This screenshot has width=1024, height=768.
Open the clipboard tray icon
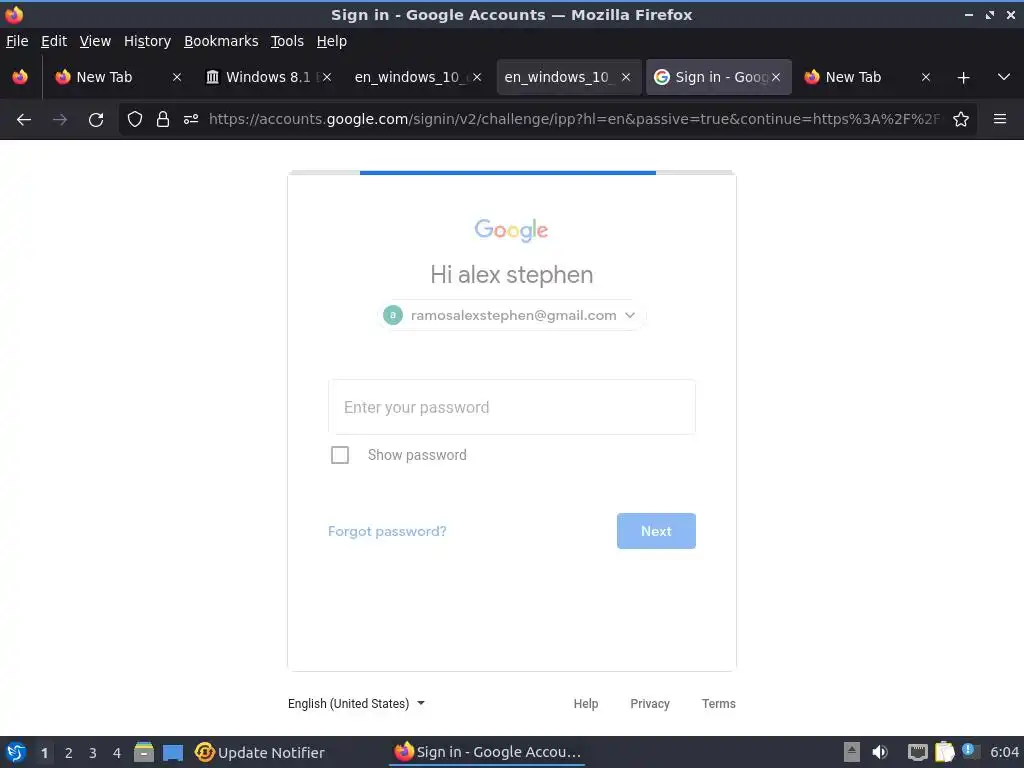pos(944,752)
